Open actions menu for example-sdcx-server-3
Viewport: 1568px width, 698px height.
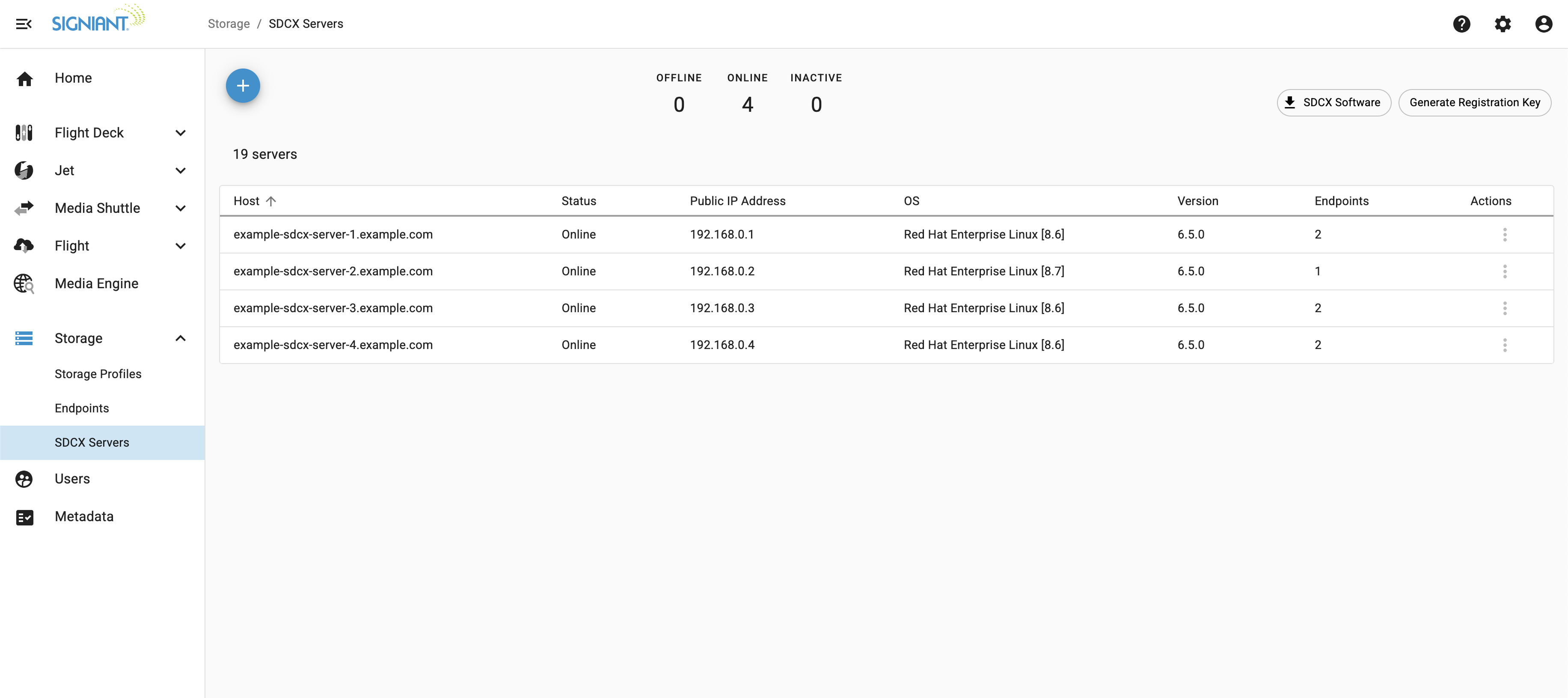[x=1505, y=308]
